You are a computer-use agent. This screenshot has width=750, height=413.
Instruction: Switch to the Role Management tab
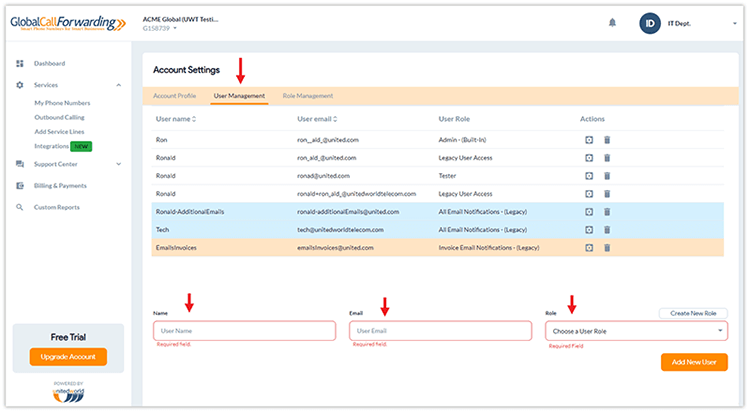[308, 96]
